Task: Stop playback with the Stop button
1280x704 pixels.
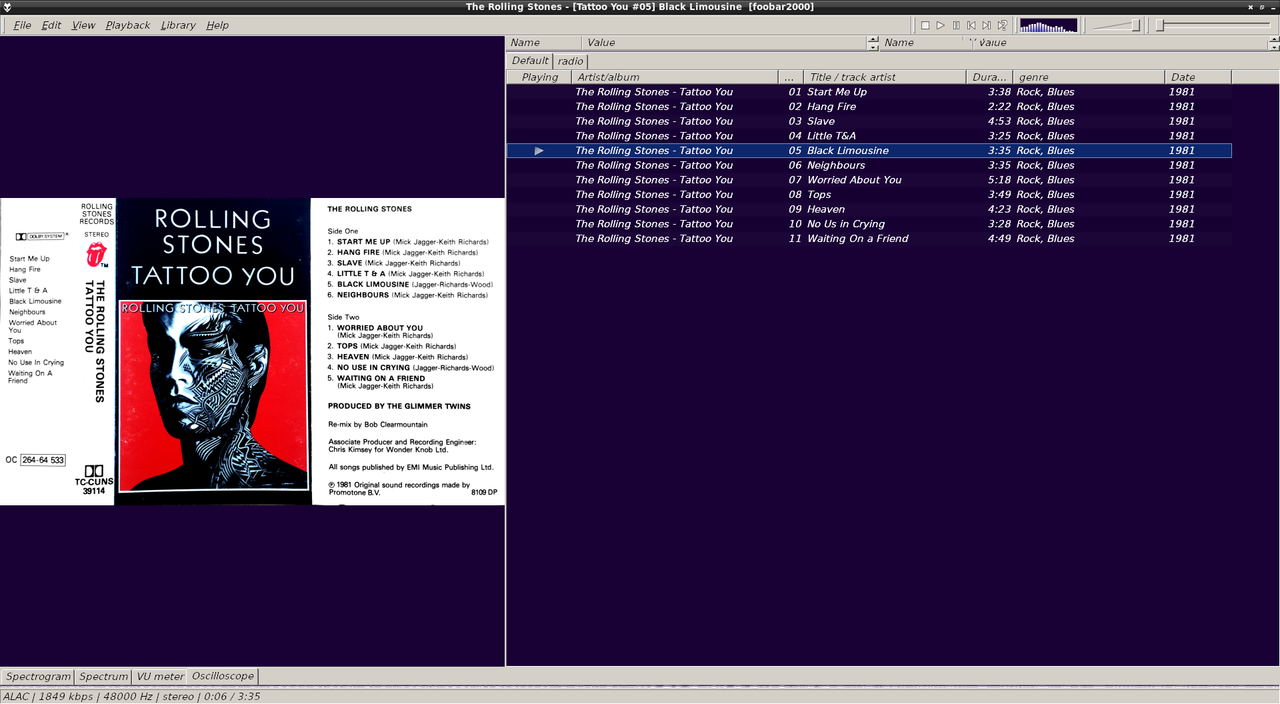Action: tap(925, 25)
